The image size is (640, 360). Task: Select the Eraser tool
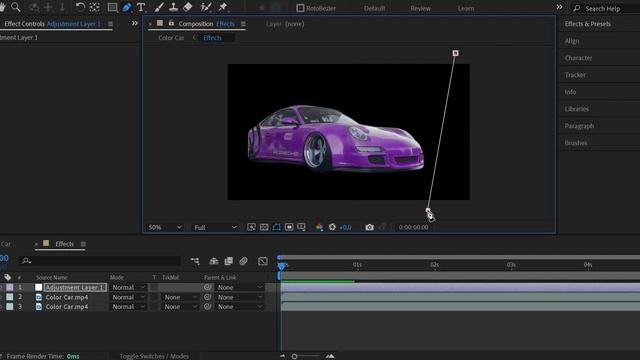[188, 7]
